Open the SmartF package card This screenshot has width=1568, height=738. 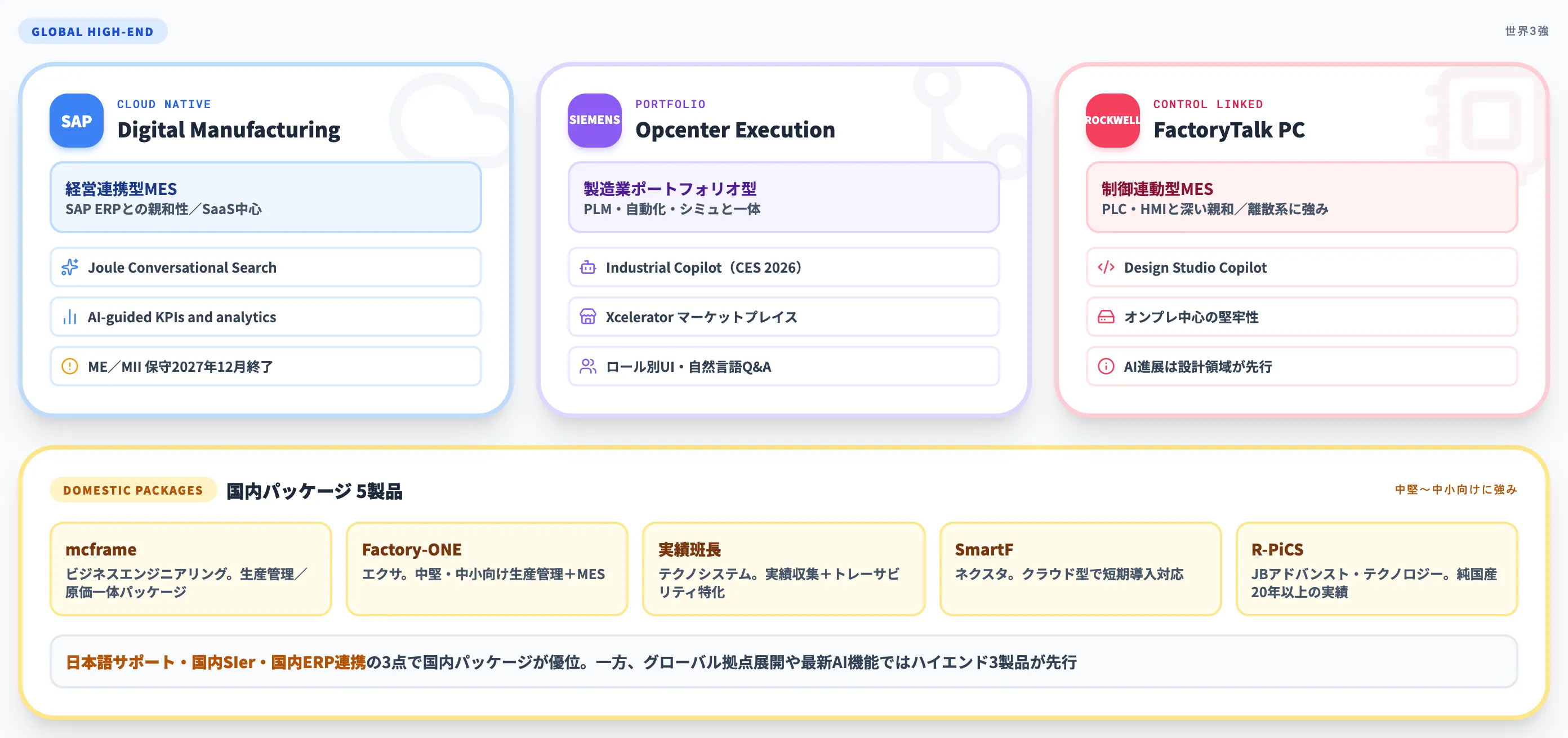click(1080, 569)
